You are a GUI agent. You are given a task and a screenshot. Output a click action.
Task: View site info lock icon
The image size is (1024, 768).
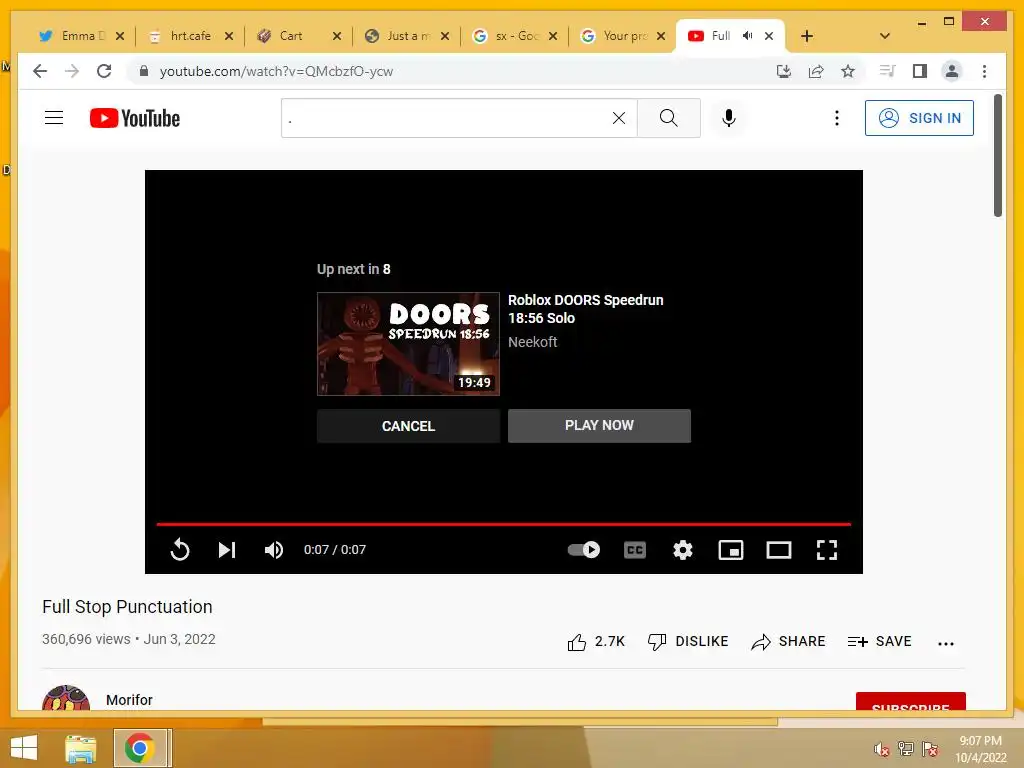pyautogui.click(x=144, y=71)
